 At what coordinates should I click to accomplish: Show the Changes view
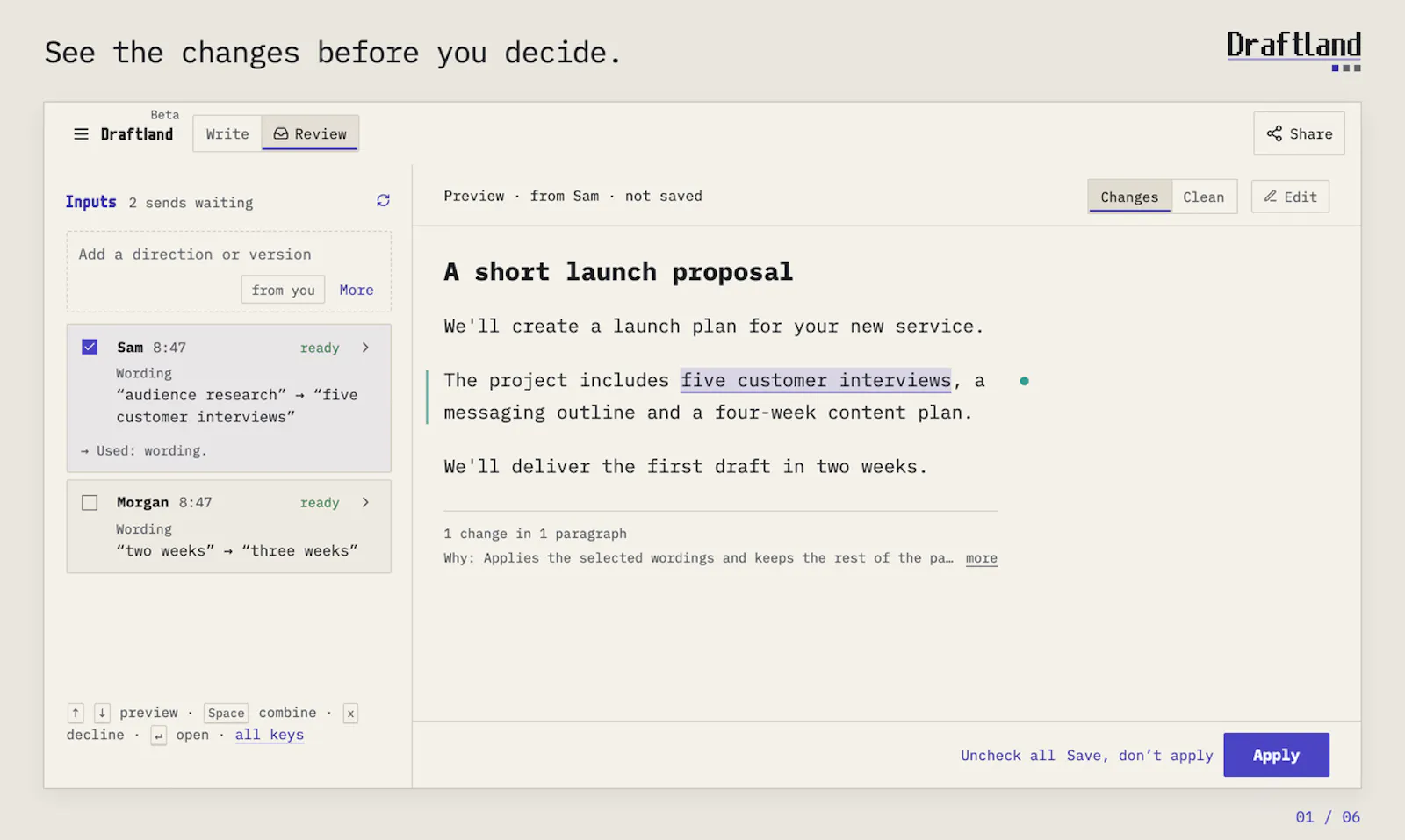tap(1129, 197)
